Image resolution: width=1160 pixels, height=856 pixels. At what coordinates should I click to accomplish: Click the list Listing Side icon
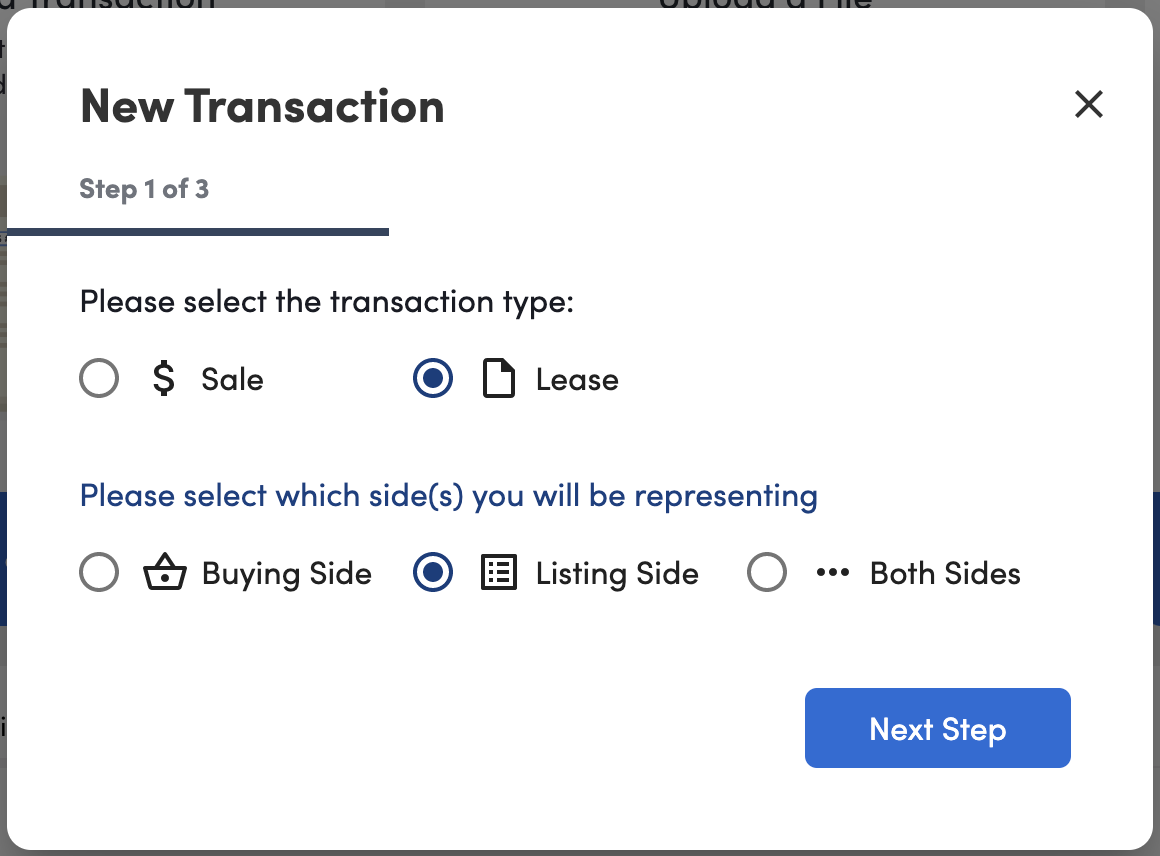pos(499,573)
